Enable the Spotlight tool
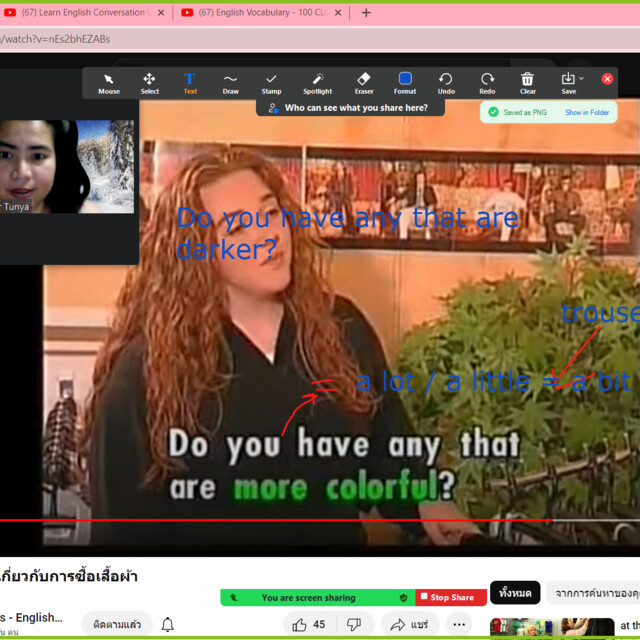The image size is (640, 640). (x=317, y=84)
